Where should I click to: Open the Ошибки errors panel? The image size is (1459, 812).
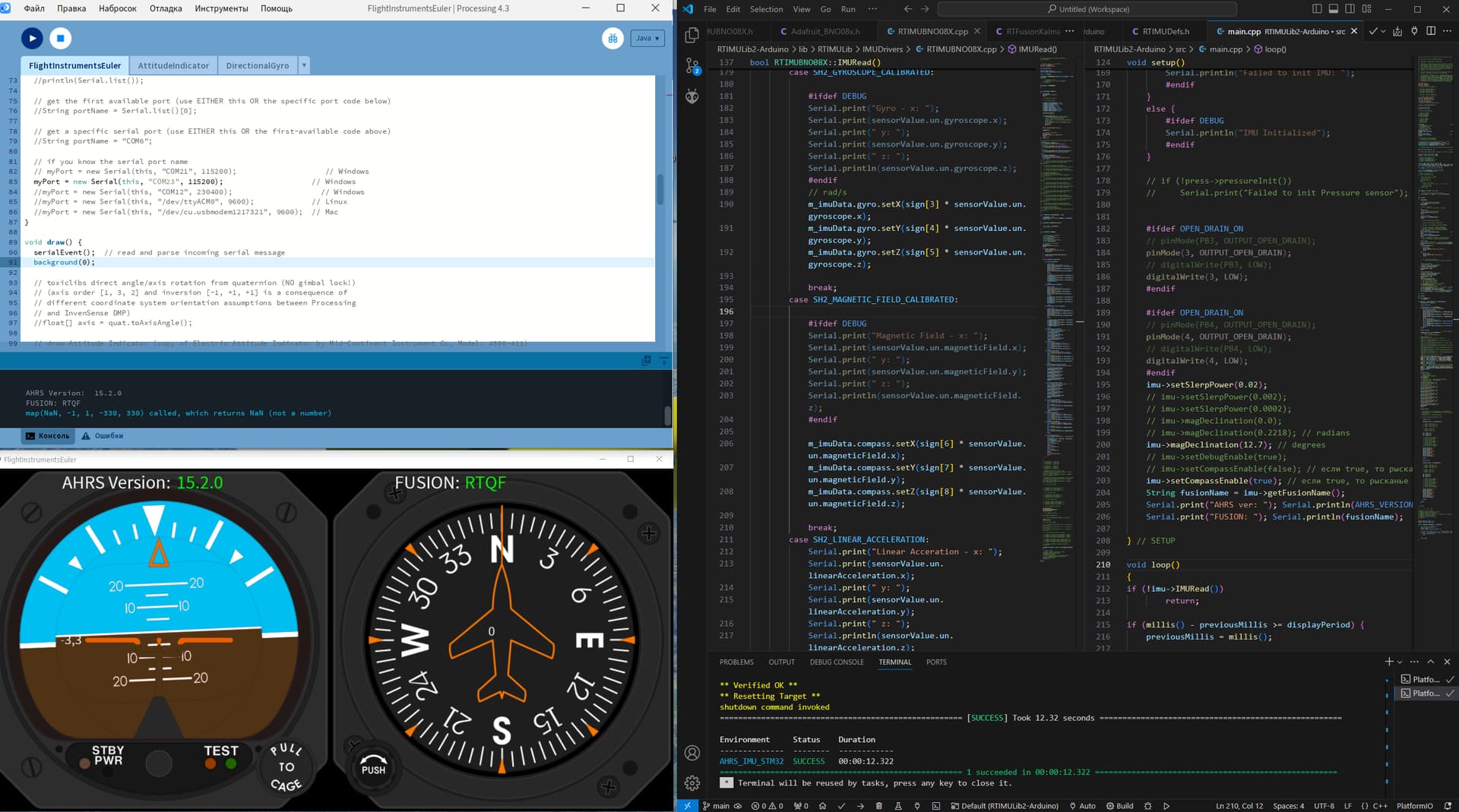[103, 436]
